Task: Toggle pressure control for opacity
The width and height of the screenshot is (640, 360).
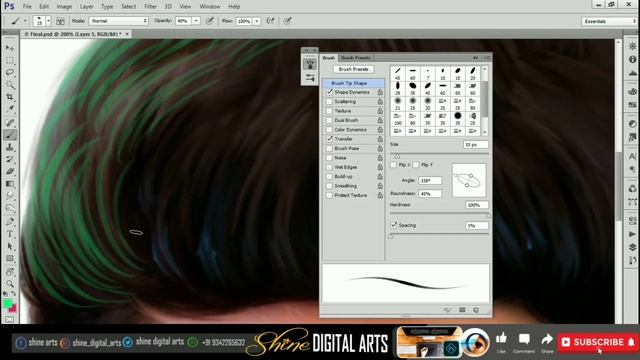Action: click(x=210, y=21)
